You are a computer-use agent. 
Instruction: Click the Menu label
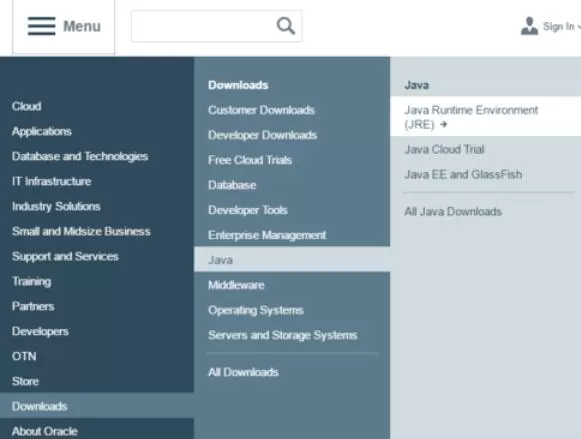pos(82,26)
